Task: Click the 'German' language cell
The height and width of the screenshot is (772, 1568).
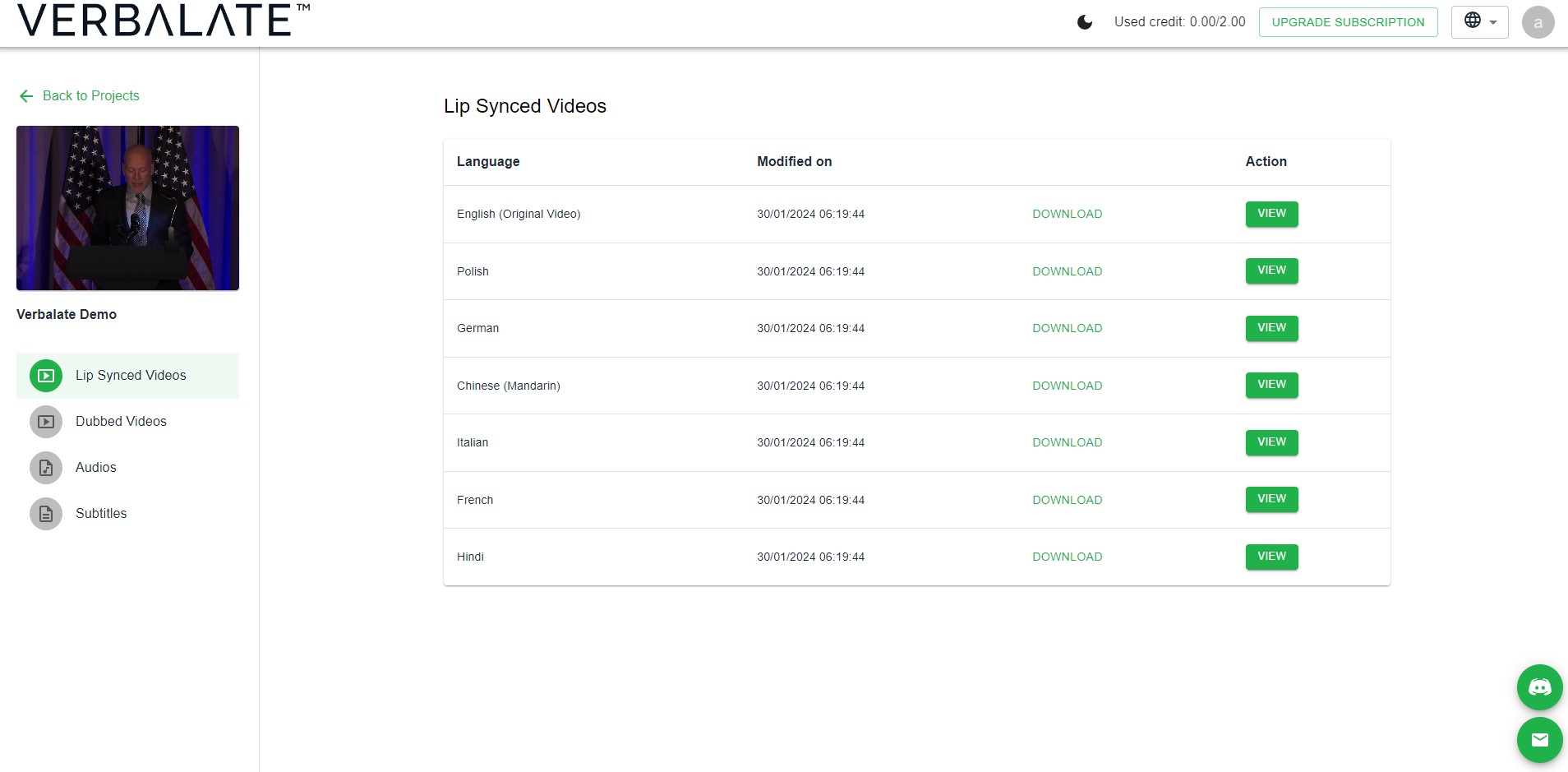Action: click(x=477, y=328)
